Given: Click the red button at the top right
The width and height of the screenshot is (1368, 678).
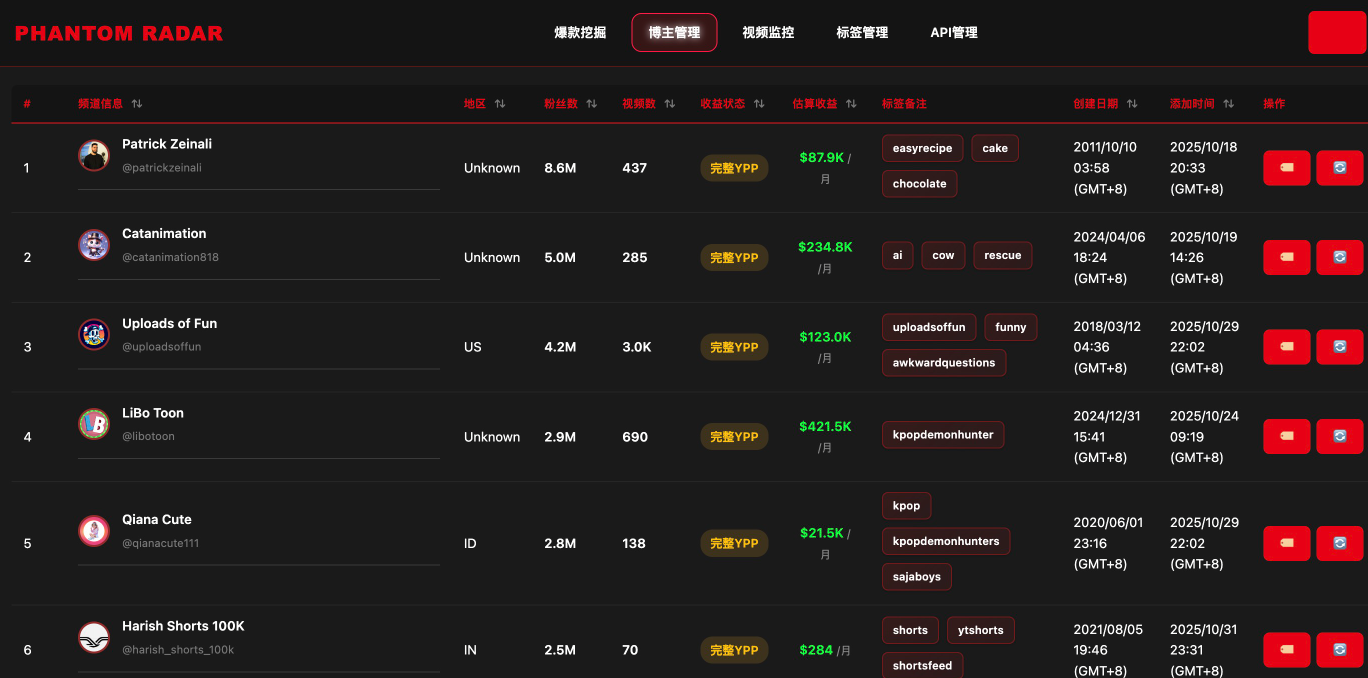Looking at the screenshot, I should [1337, 32].
